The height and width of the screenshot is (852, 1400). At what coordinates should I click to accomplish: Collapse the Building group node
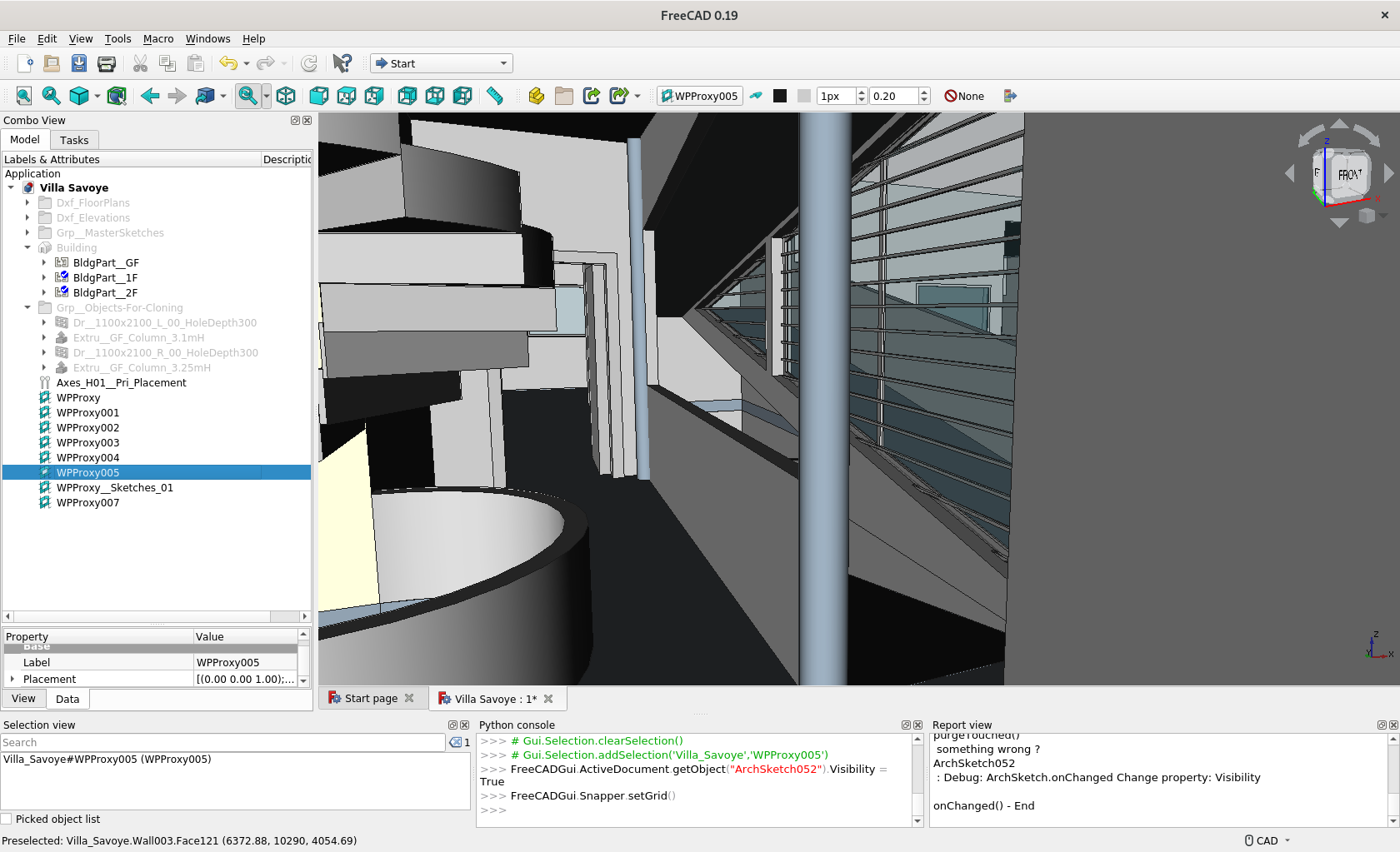coord(27,247)
